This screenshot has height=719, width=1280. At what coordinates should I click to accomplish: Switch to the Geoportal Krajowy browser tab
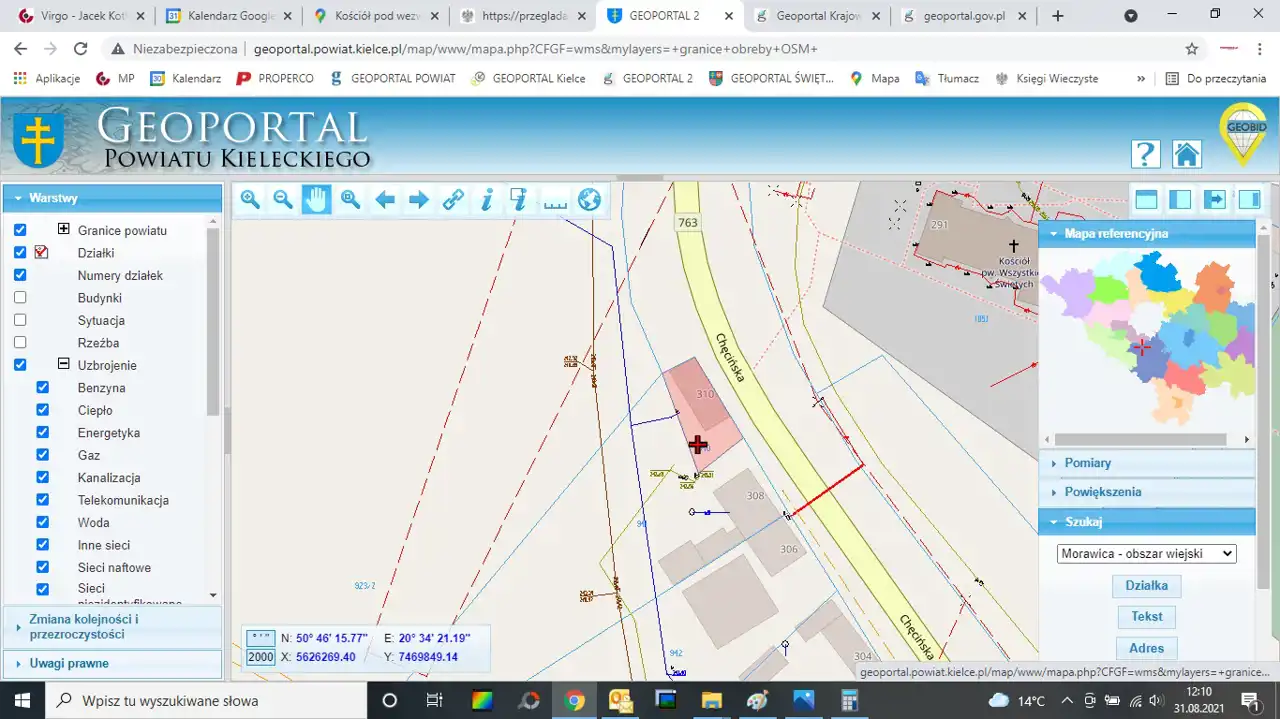(x=817, y=16)
